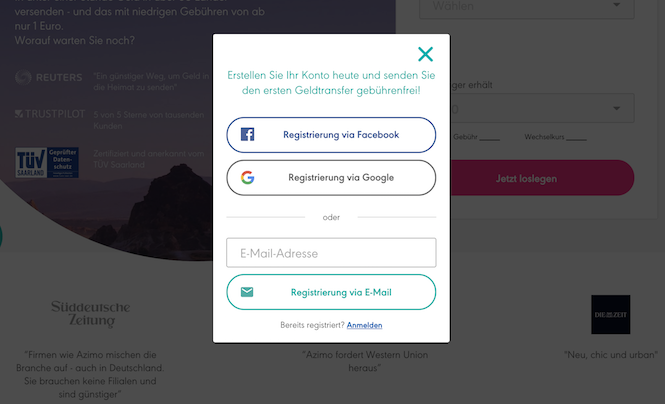Click the Google G logo icon

pyautogui.click(x=248, y=177)
